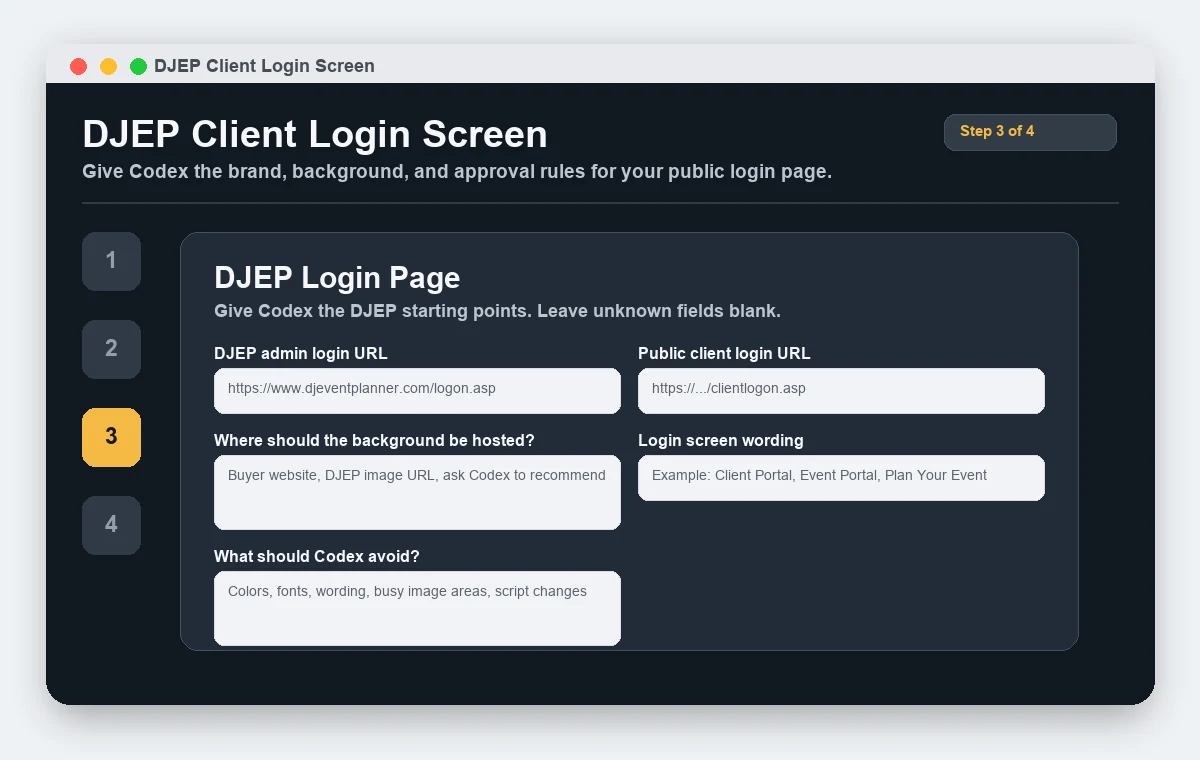The height and width of the screenshot is (760, 1200).
Task: Click the 'Leave unknown fields blank' subtitle
Action: (x=497, y=311)
